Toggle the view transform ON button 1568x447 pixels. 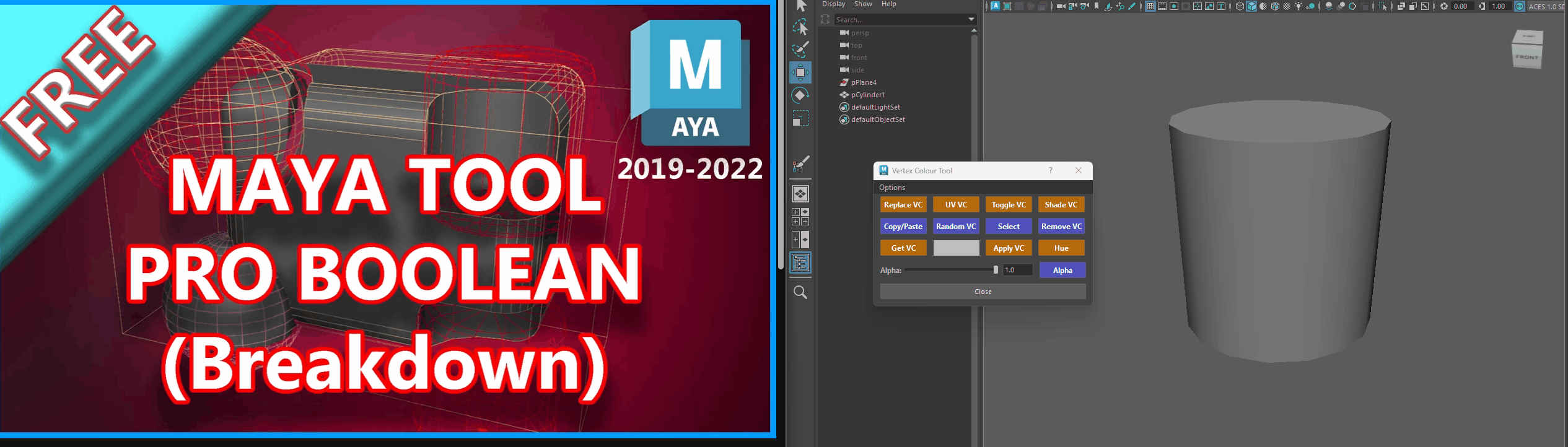pos(1520,6)
